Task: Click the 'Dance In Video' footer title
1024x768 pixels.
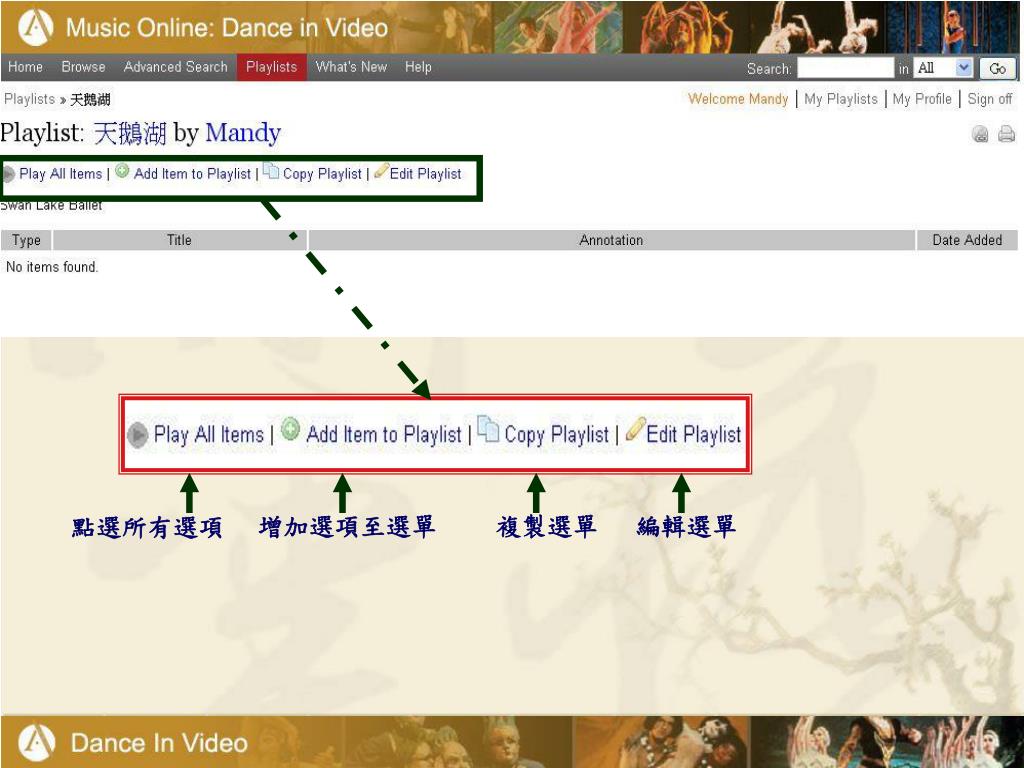Action: [159, 743]
